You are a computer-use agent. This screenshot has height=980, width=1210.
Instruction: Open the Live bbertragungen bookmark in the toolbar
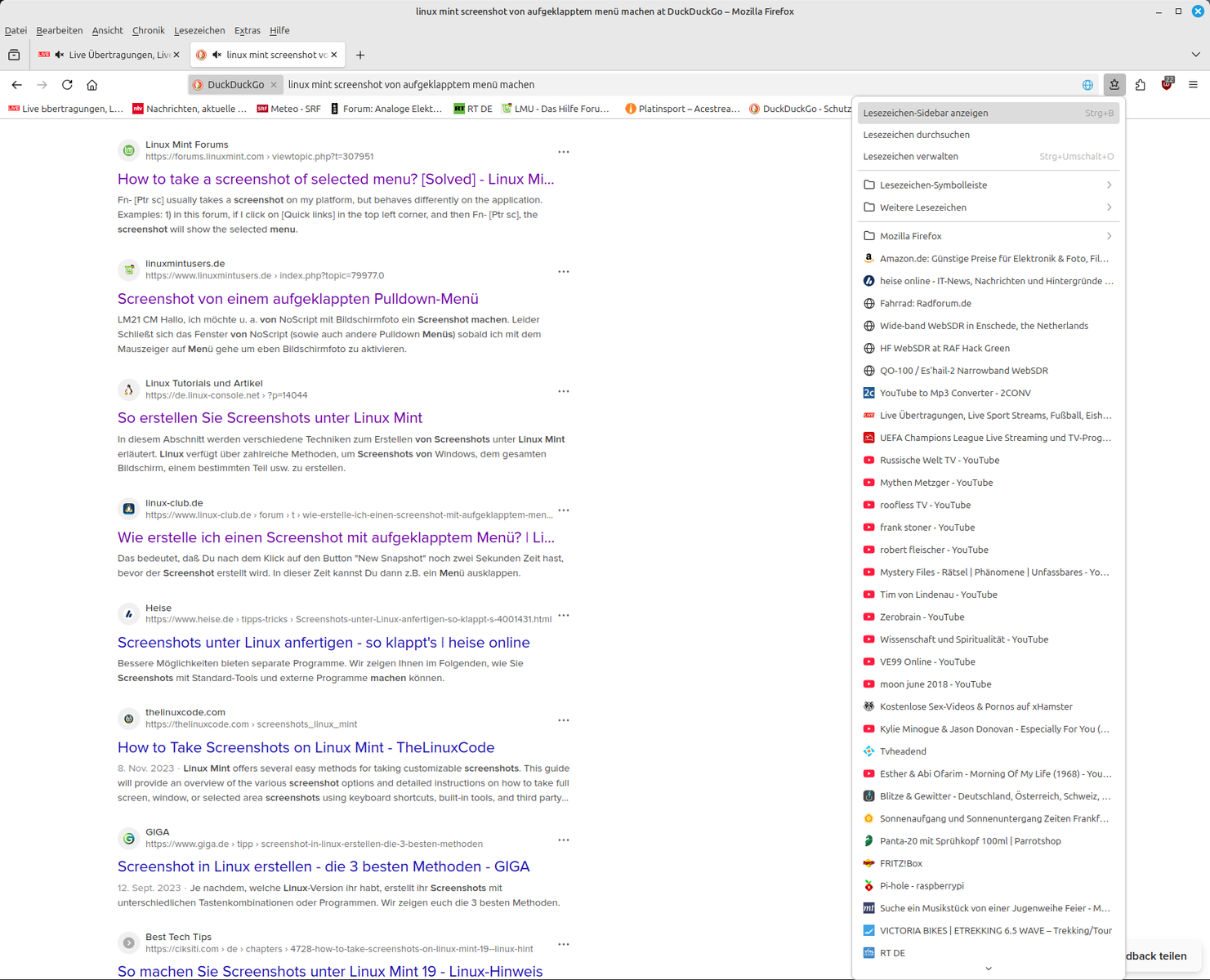click(66, 109)
